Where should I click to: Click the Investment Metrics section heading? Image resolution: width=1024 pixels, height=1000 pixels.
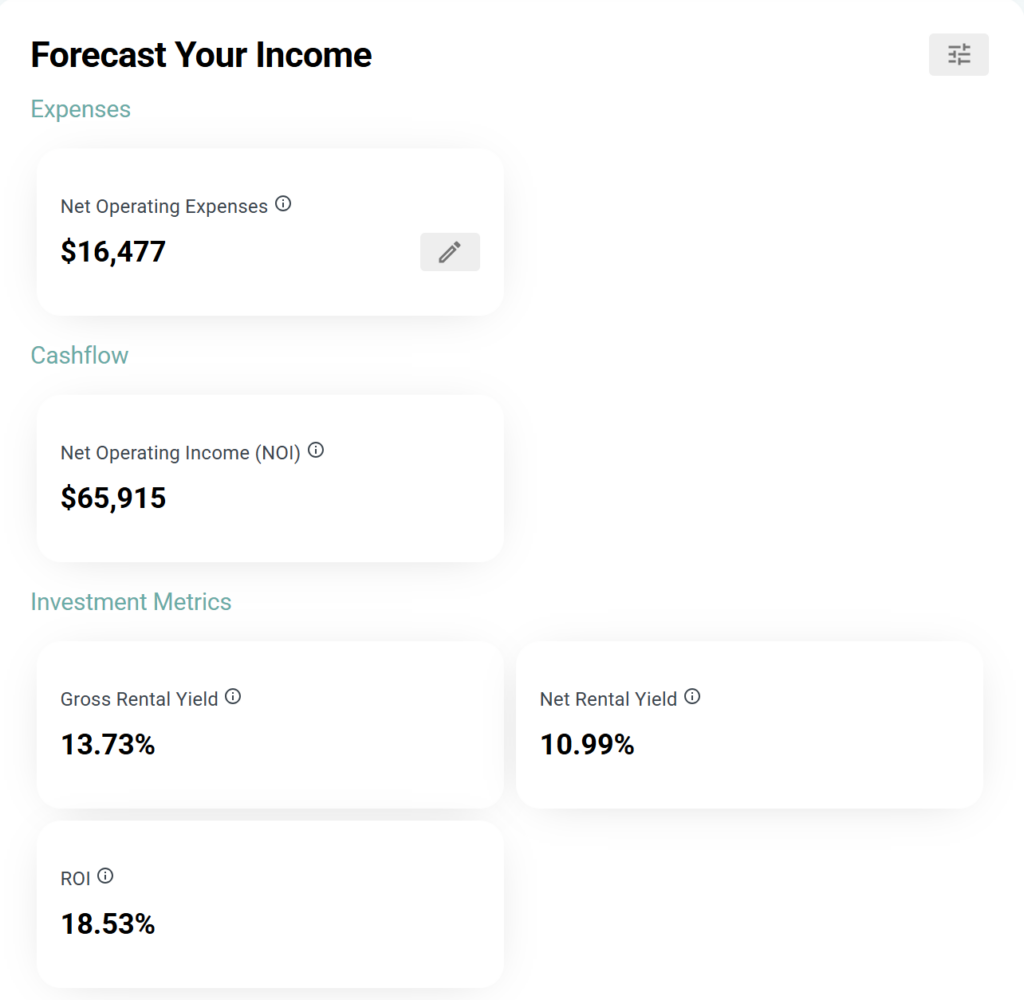(131, 602)
